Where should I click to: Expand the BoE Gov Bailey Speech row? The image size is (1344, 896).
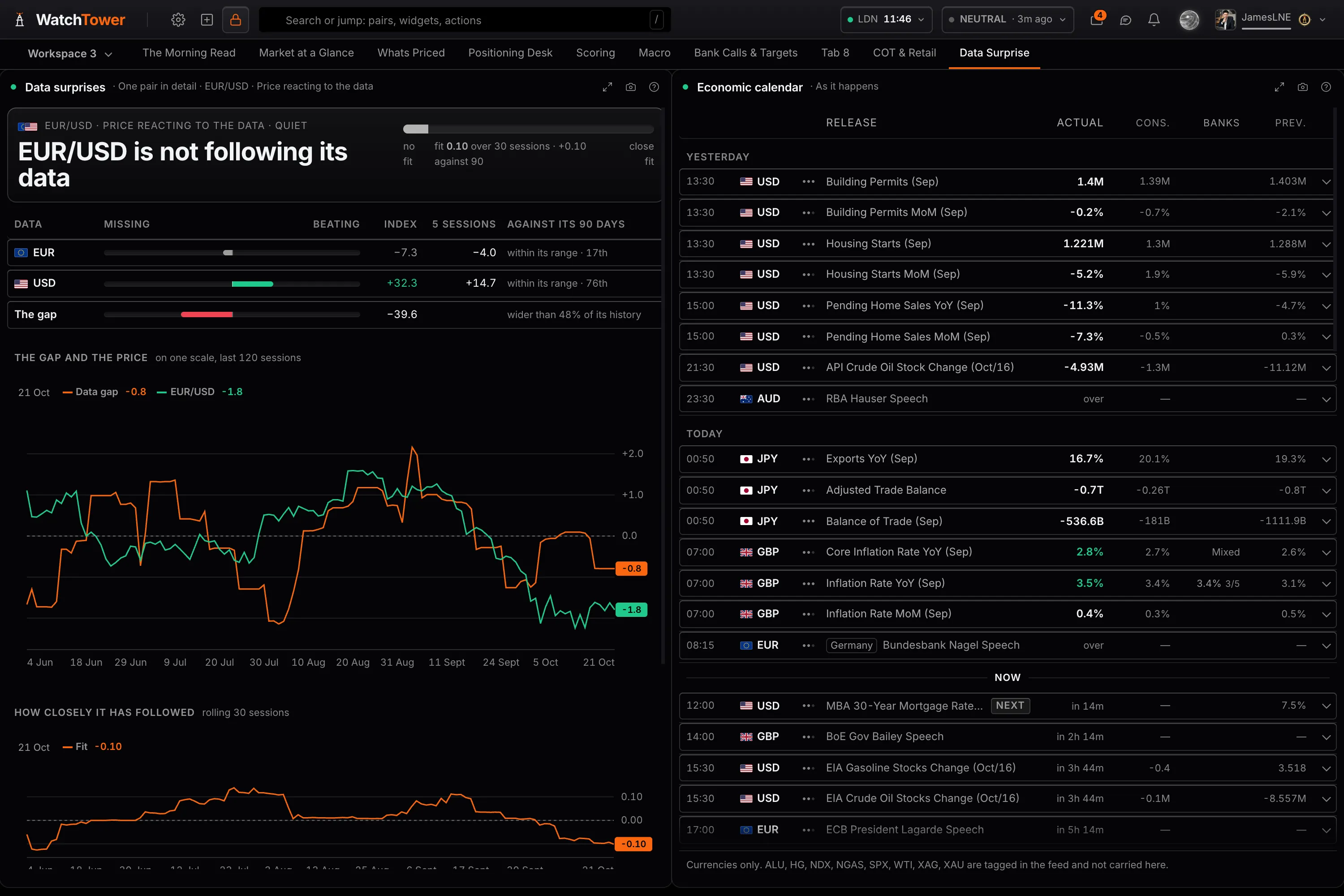click(x=1326, y=737)
